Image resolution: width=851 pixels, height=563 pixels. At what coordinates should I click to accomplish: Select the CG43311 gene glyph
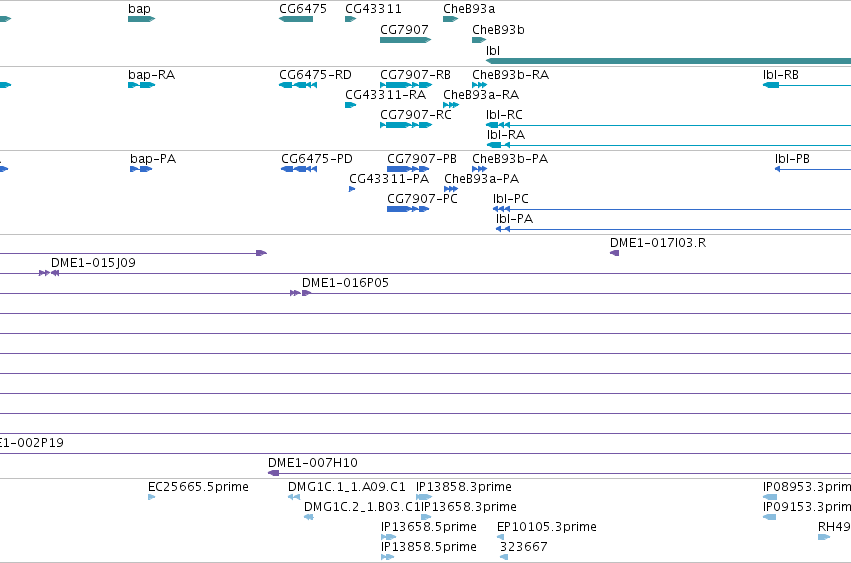click(351, 19)
